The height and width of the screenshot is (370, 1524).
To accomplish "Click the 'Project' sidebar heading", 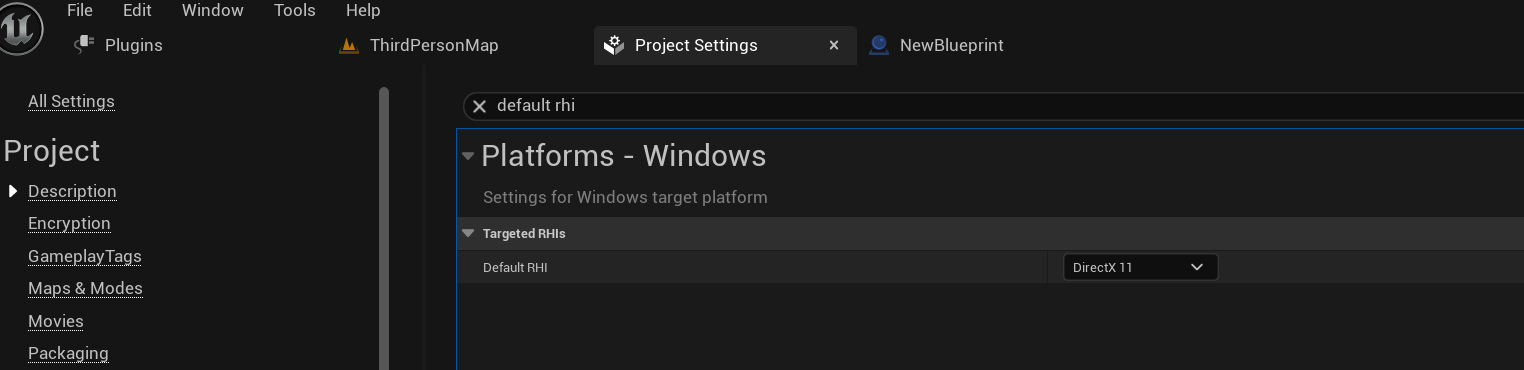I will coord(52,150).
